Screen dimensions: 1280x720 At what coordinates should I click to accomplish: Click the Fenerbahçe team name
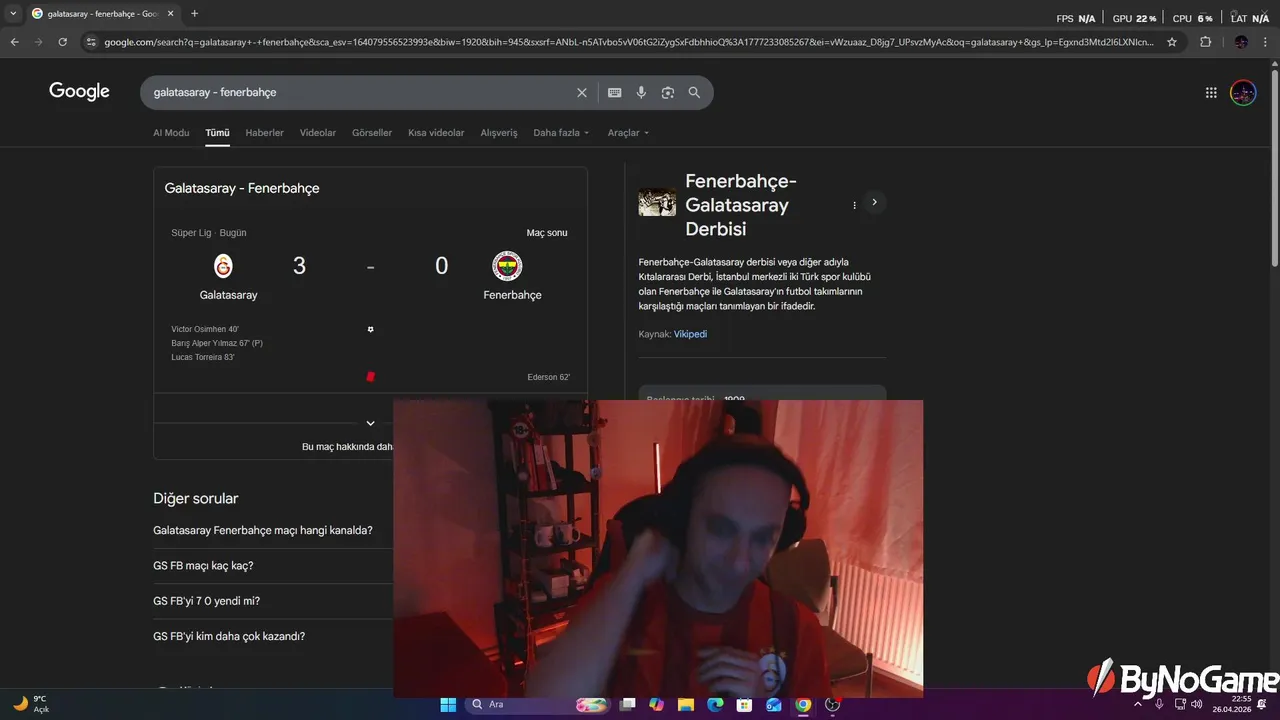click(x=512, y=295)
